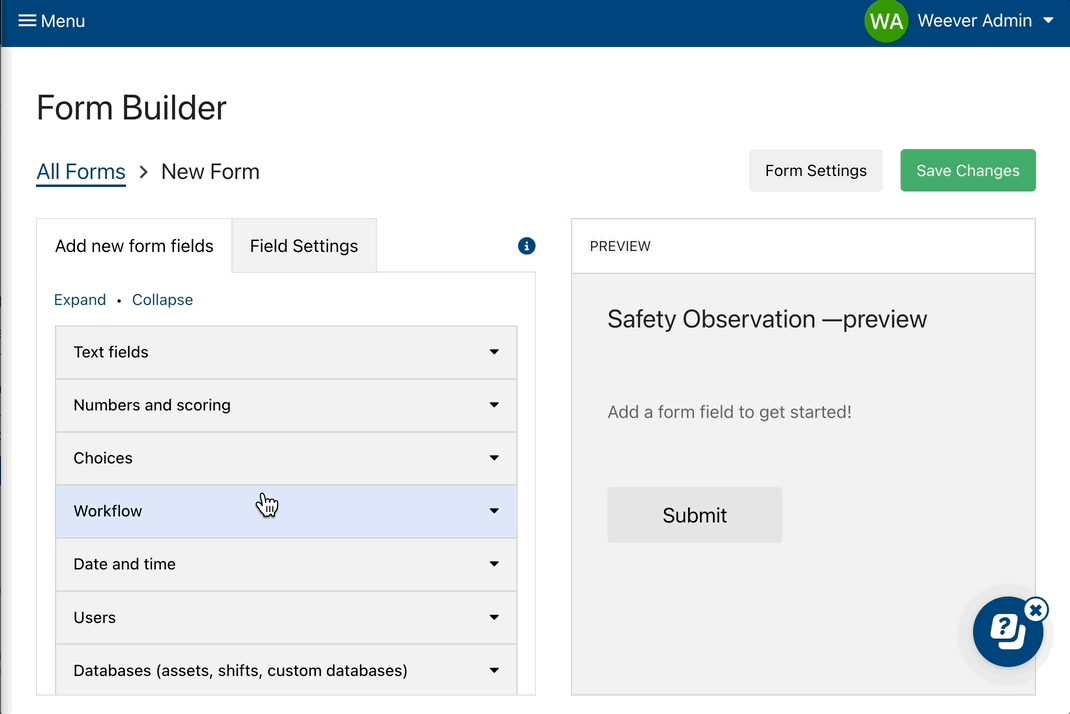This screenshot has height=714, width=1070.
Task: Expand the Date and time section
Action: (493, 564)
